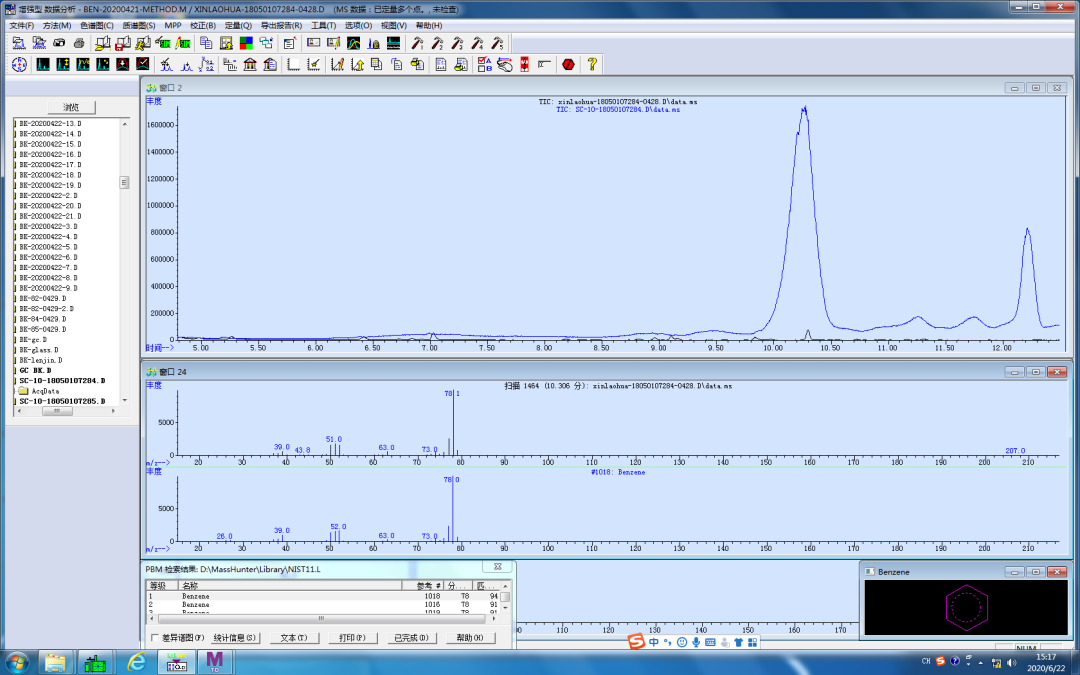
Task: Select file BK-20200422-13.D
Action: pyautogui.click(x=50, y=123)
